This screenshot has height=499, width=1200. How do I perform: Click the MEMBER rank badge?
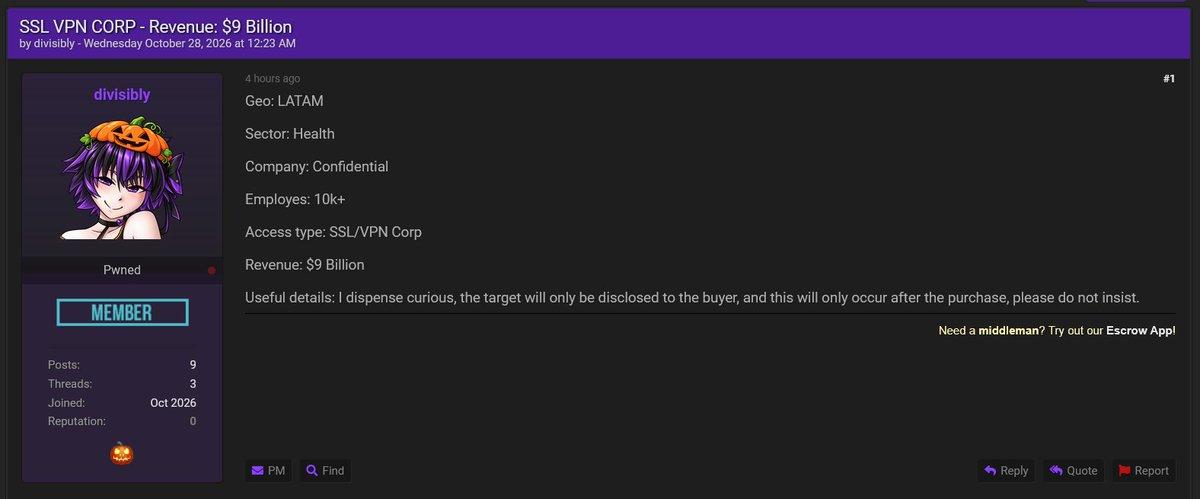tap(122, 312)
